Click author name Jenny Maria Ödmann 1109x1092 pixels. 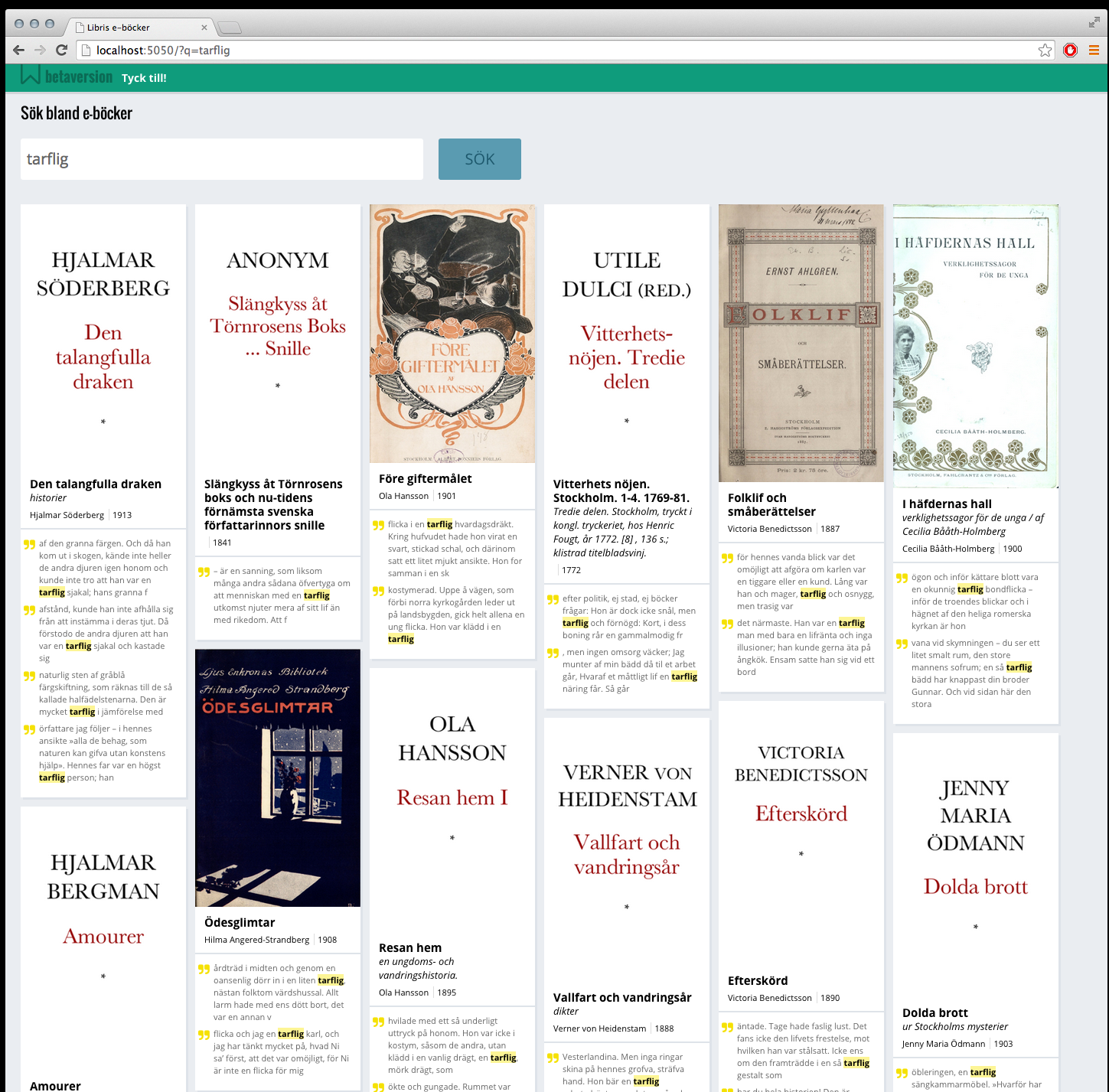click(944, 1044)
